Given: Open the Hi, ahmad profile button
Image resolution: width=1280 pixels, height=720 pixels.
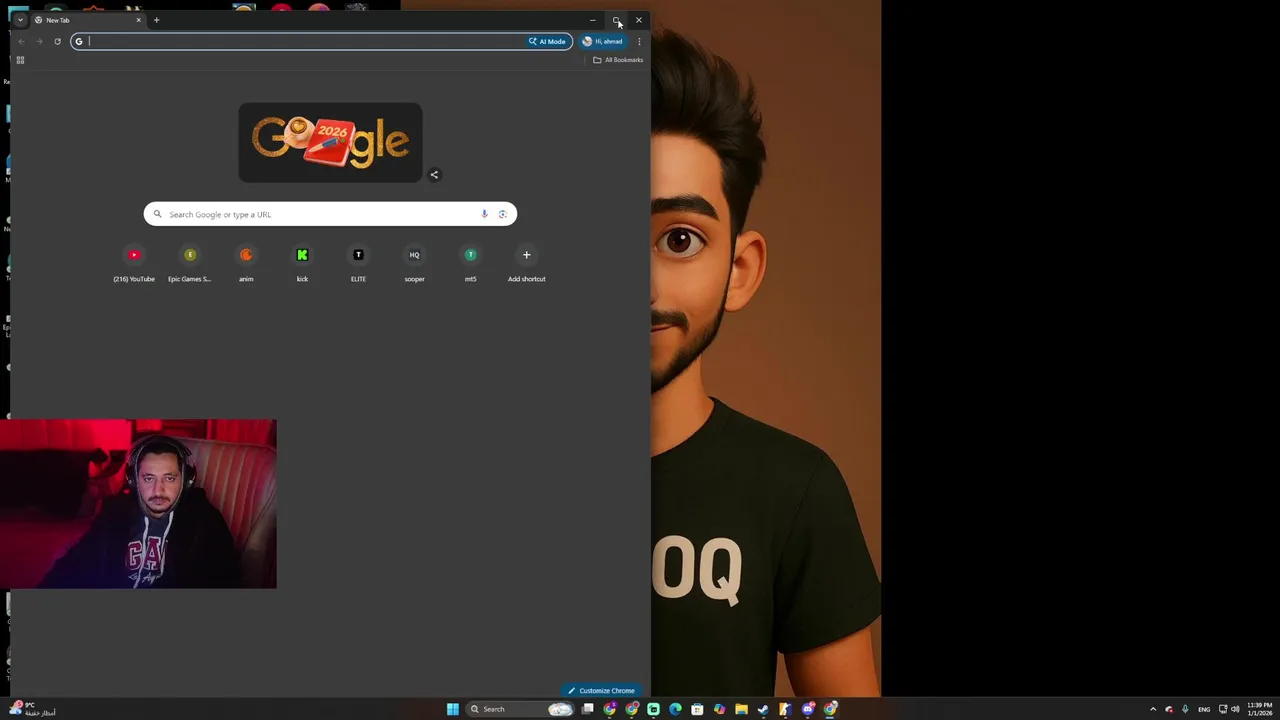Looking at the screenshot, I should (603, 41).
